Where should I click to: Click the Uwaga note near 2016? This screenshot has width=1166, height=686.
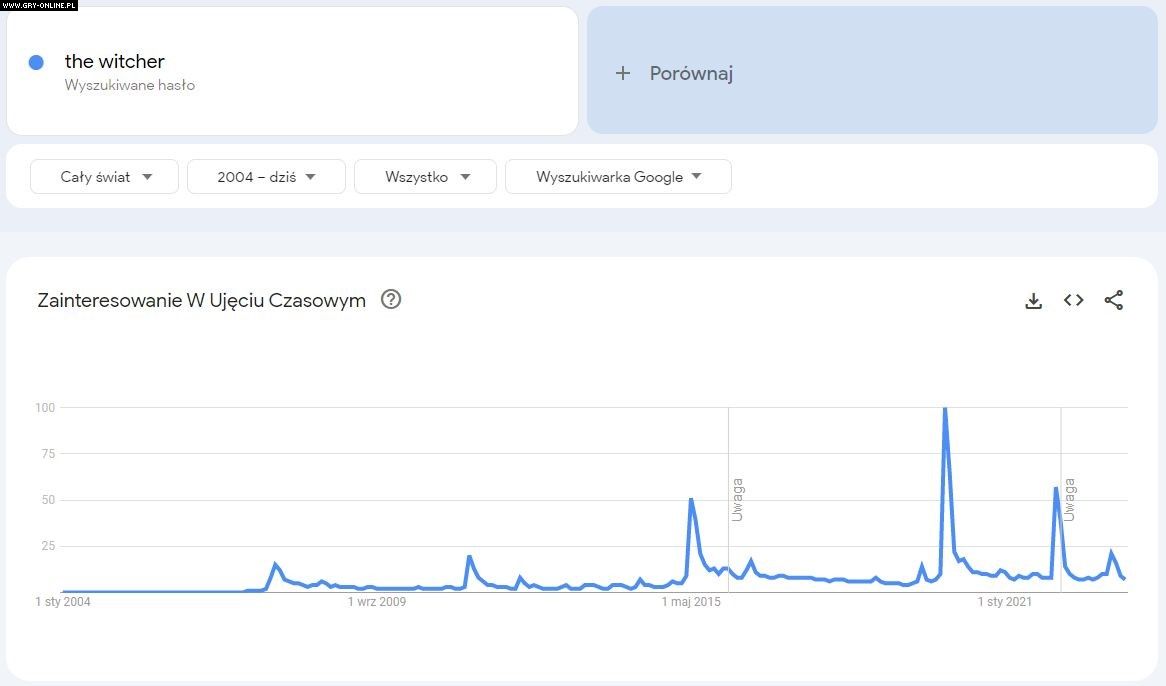point(737,500)
